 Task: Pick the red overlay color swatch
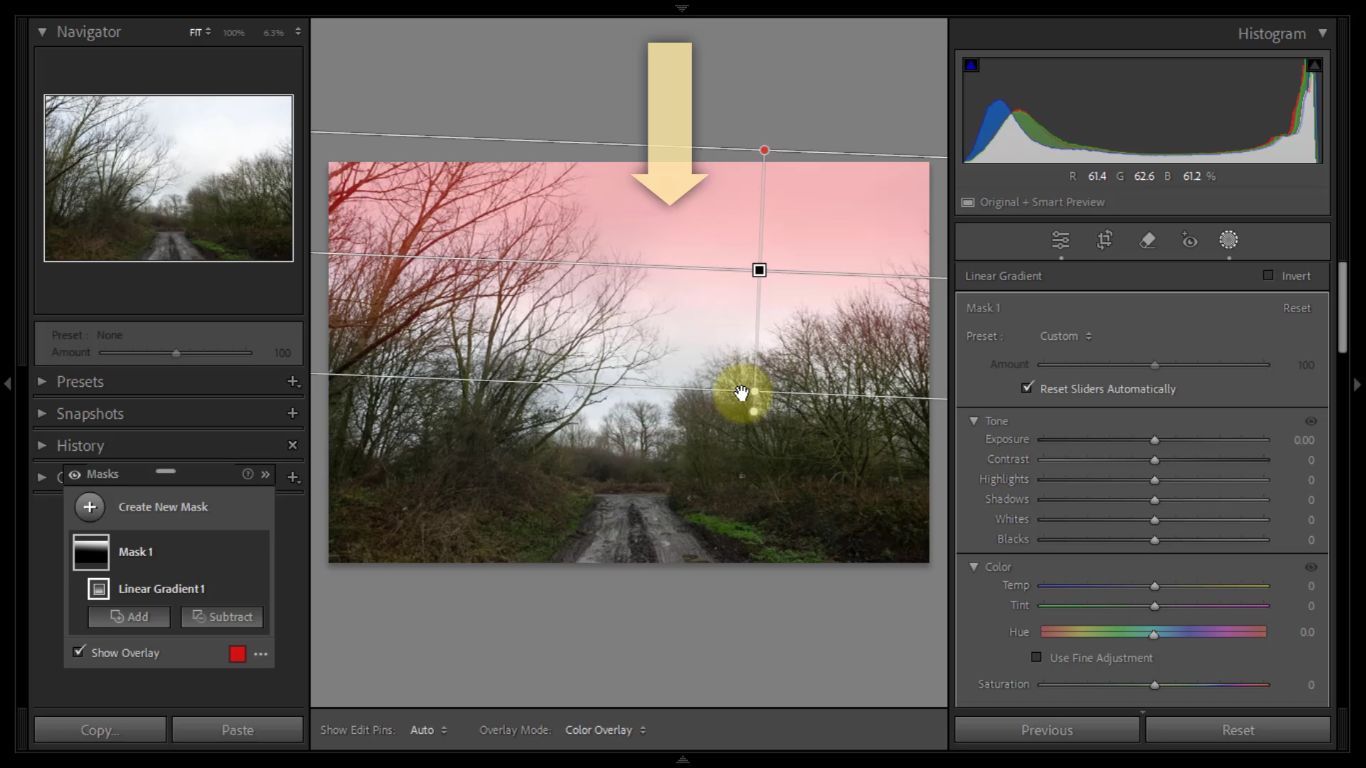tap(237, 654)
